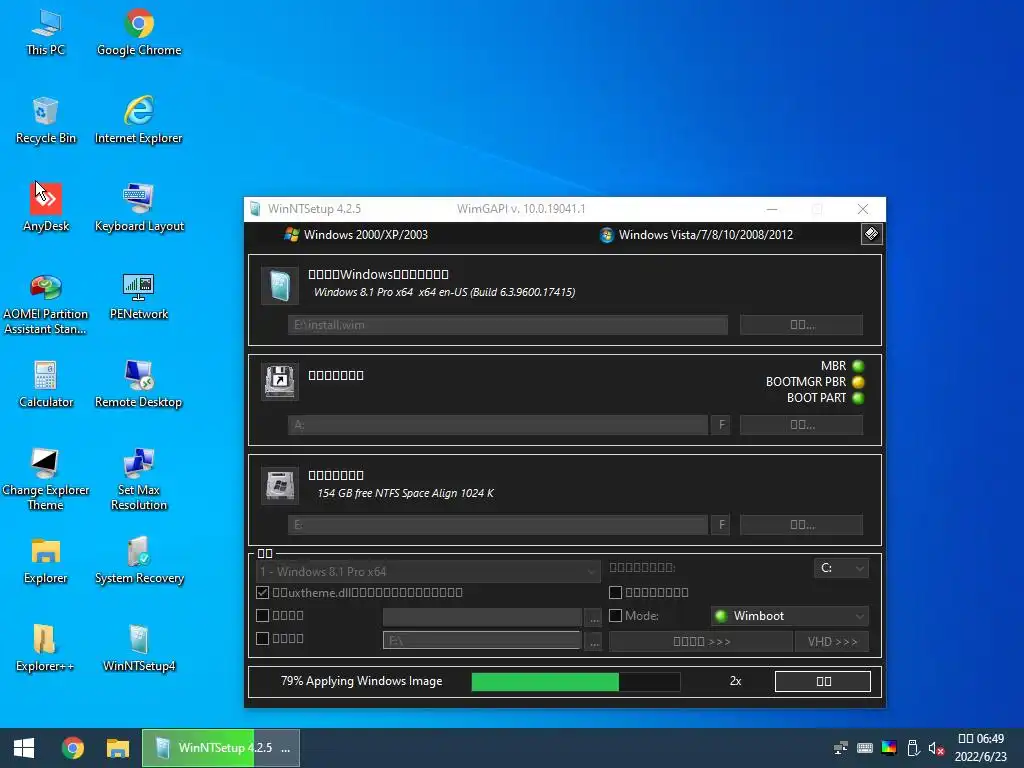The width and height of the screenshot is (1024, 768).
Task: Open the C: drive letter dropdown
Action: click(841, 568)
